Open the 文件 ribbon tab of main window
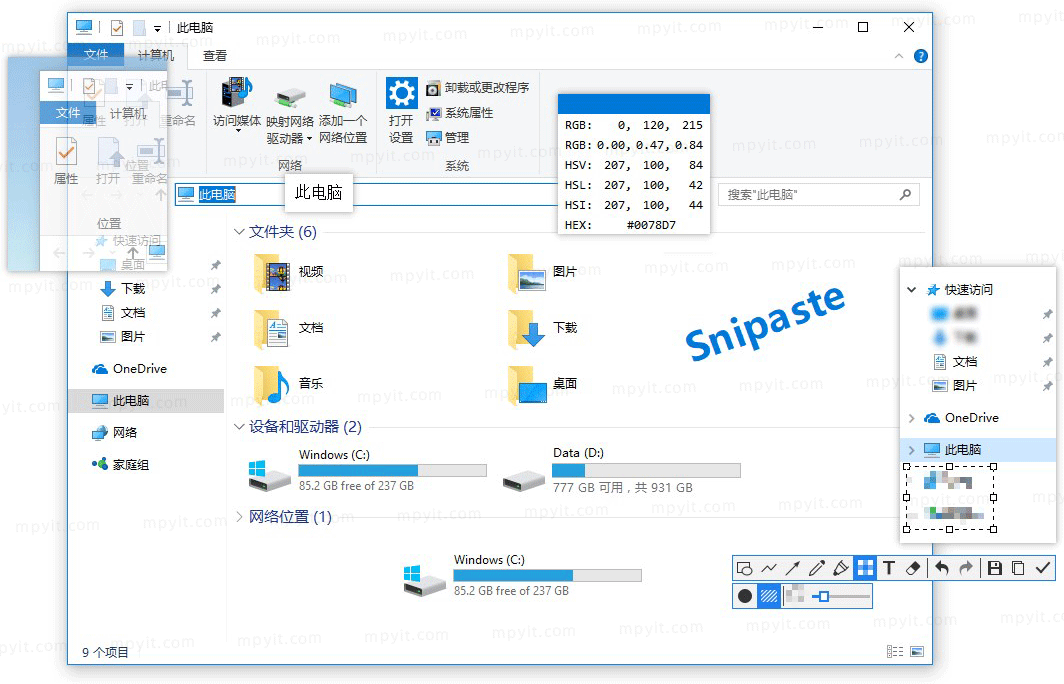The width and height of the screenshot is (1064, 684). (96, 54)
